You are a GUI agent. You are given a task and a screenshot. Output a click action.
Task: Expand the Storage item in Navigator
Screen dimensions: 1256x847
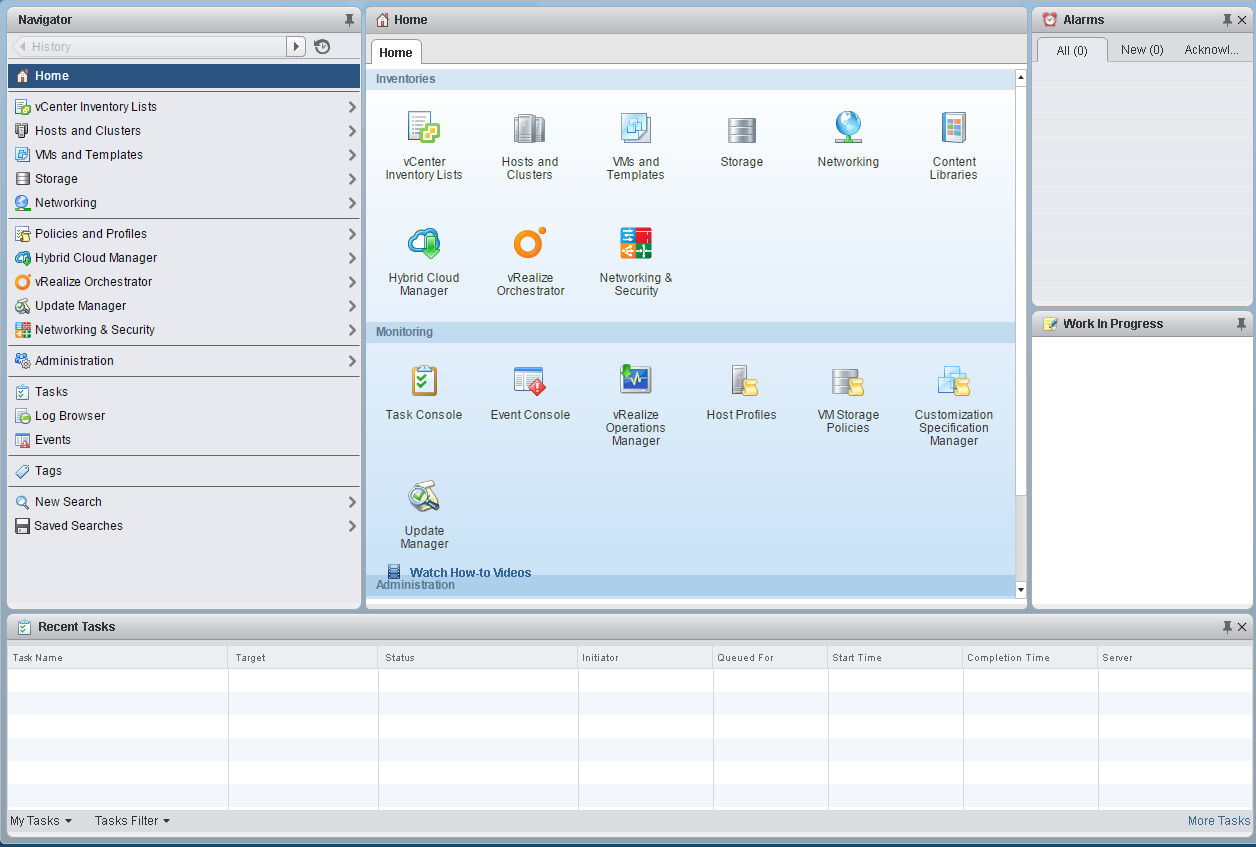coord(351,178)
